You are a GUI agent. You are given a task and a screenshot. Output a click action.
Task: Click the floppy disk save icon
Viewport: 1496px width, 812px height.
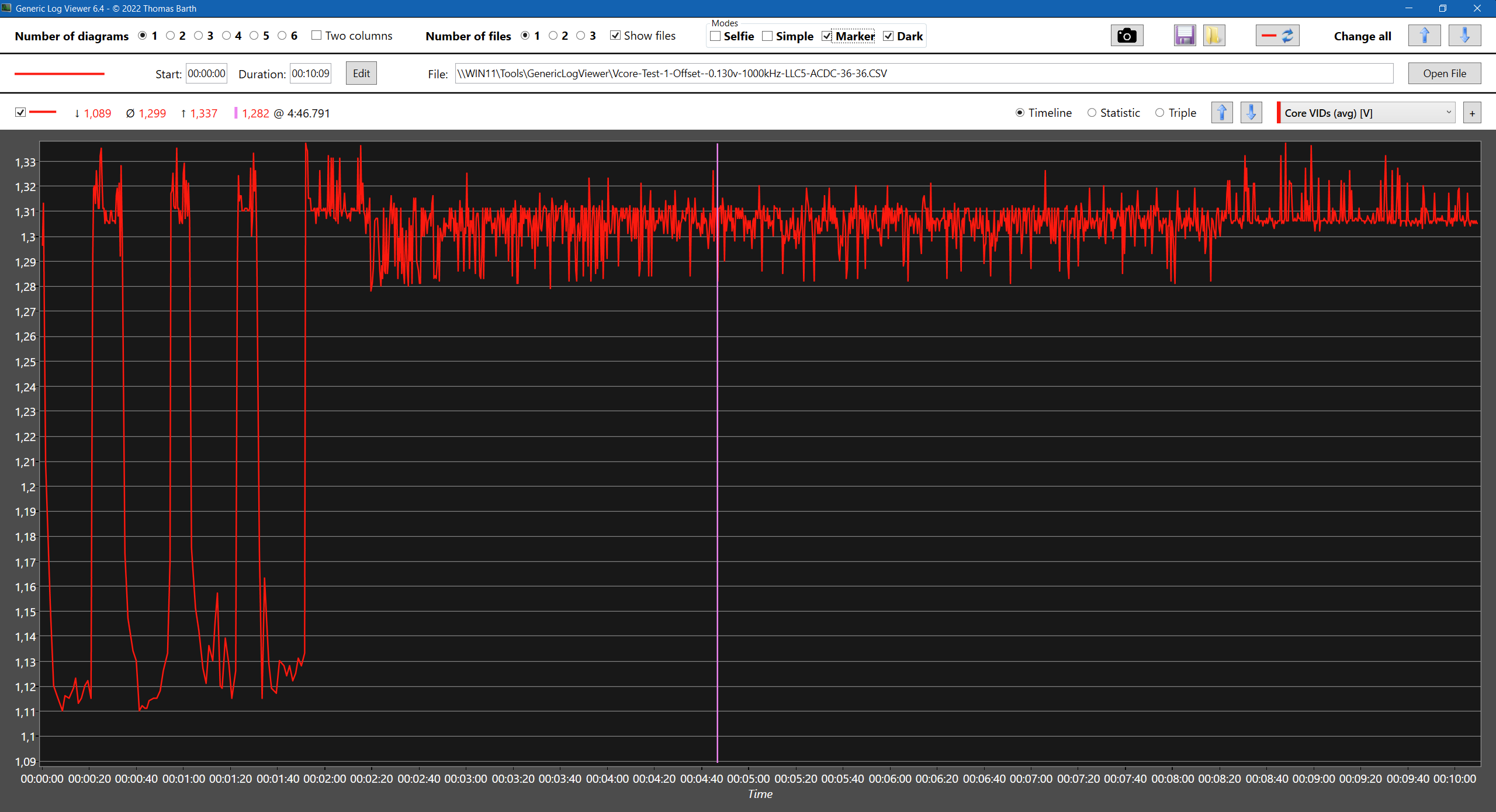pos(1185,36)
